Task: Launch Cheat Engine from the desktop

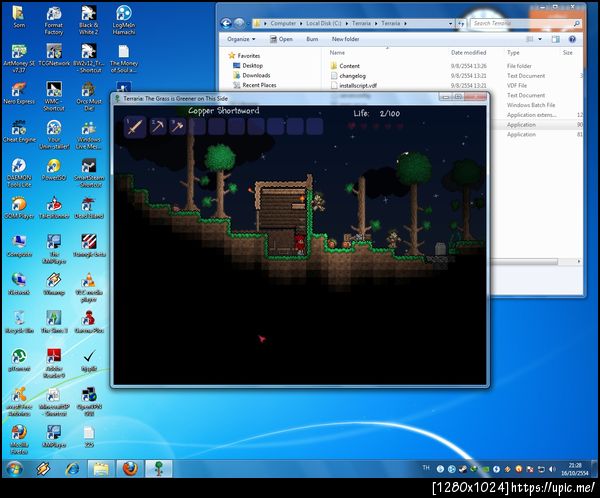Action: (19, 131)
